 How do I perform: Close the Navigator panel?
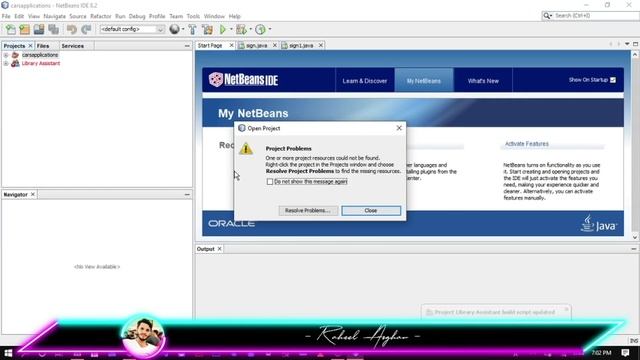point(33,195)
